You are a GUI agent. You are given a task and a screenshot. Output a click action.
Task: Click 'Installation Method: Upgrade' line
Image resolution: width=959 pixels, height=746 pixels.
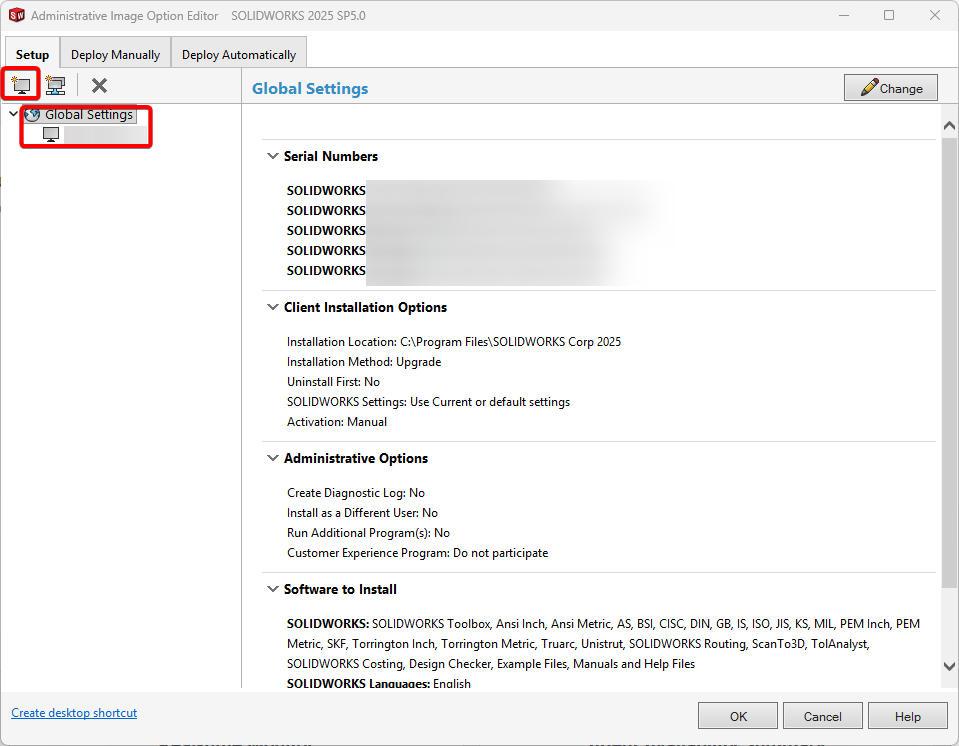pyautogui.click(x=364, y=362)
